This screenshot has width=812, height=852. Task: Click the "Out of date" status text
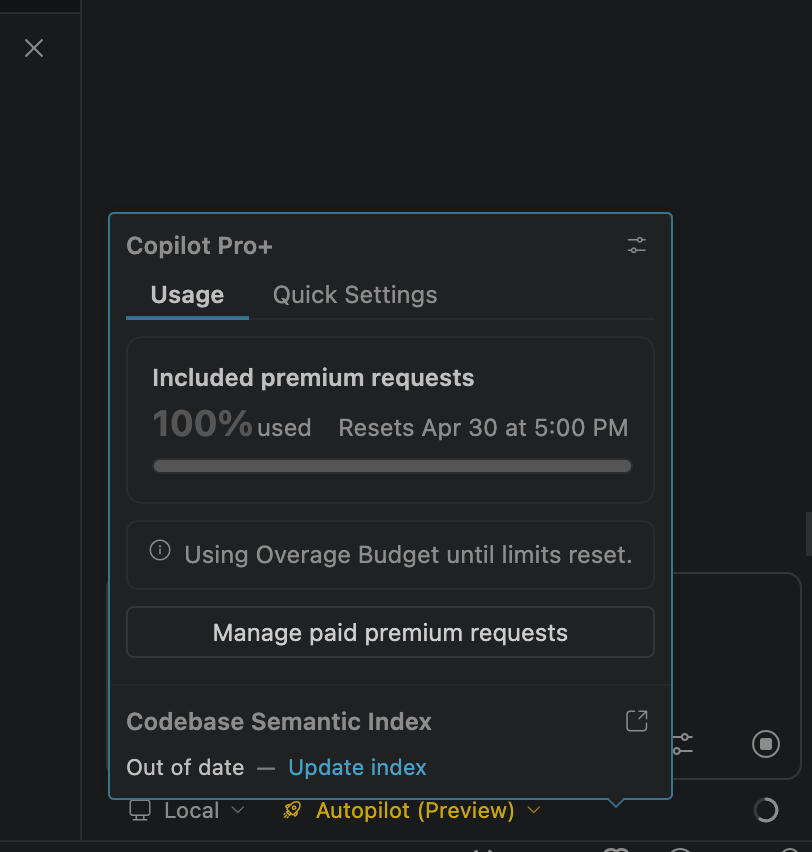coord(185,768)
